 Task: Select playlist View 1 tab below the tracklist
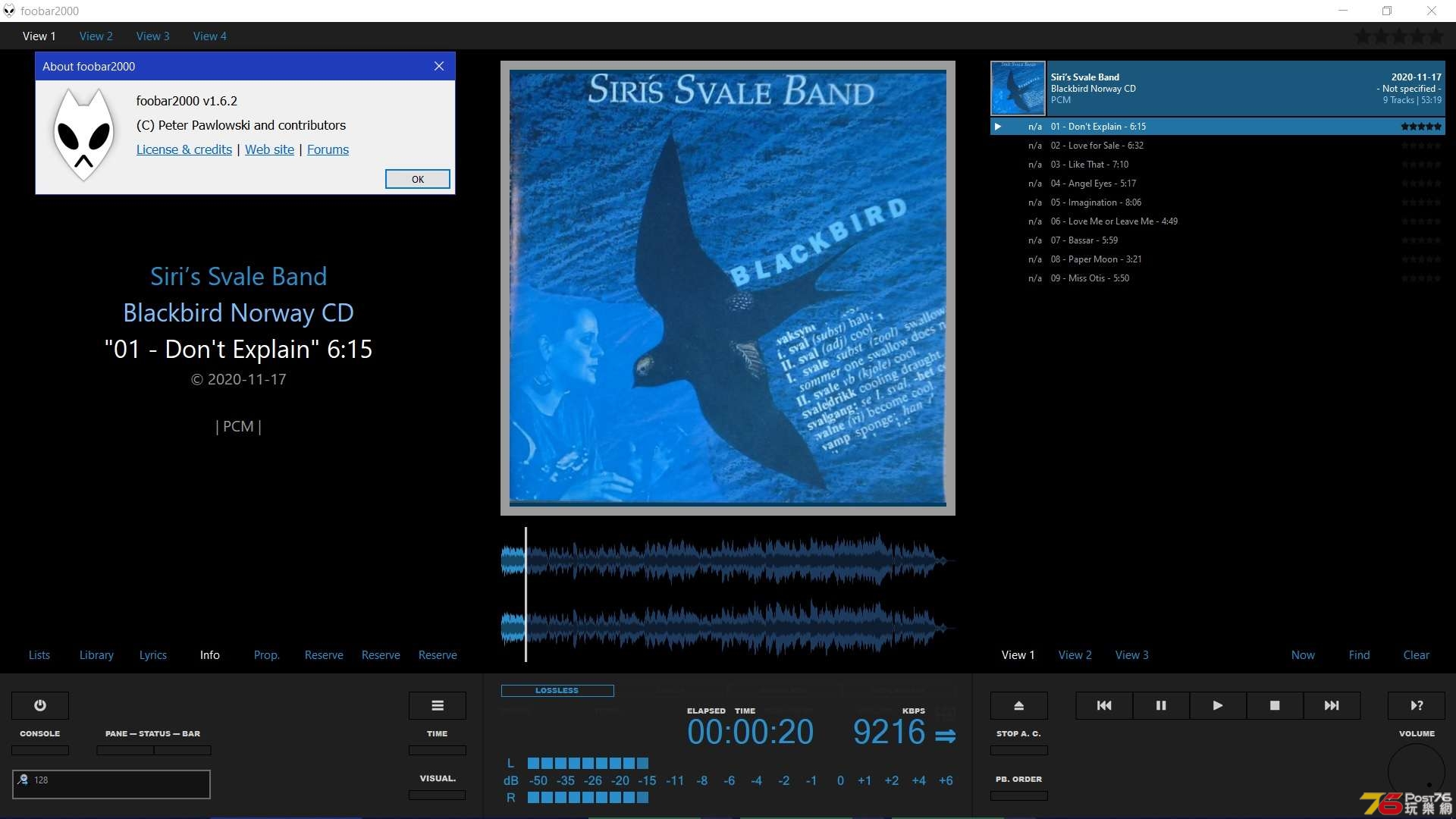[1018, 654]
